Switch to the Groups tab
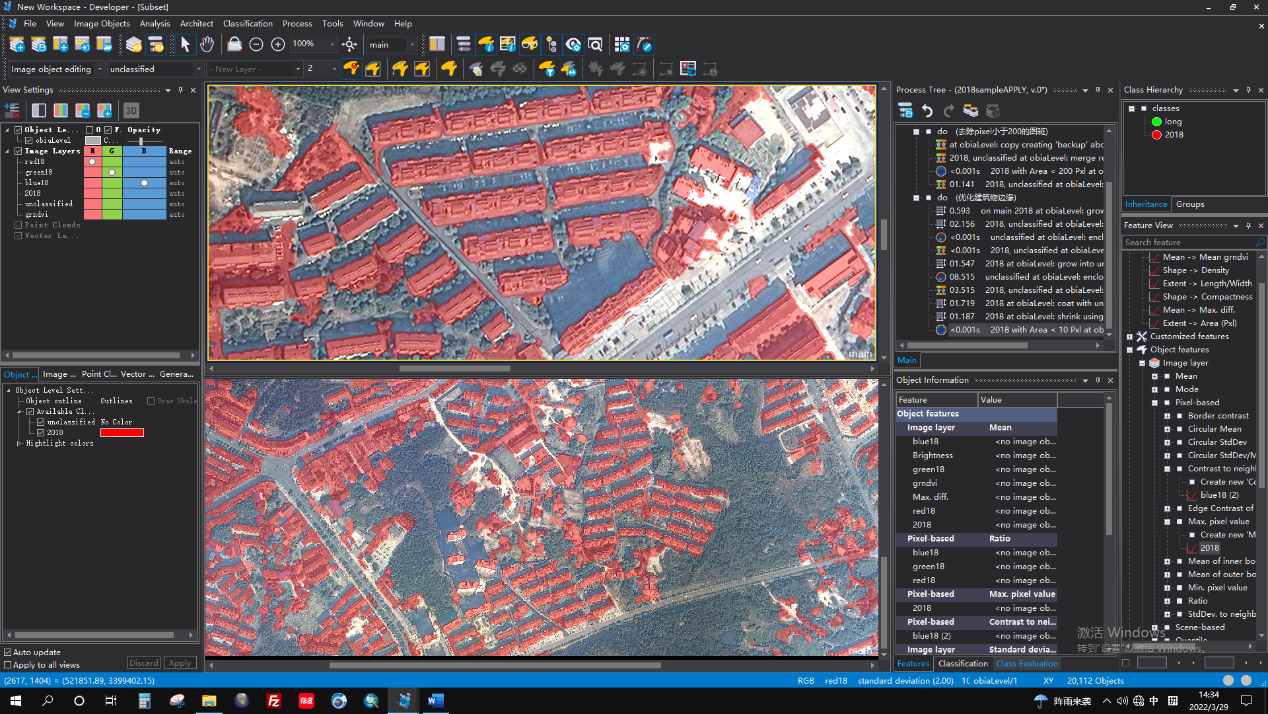 (x=1189, y=204)
